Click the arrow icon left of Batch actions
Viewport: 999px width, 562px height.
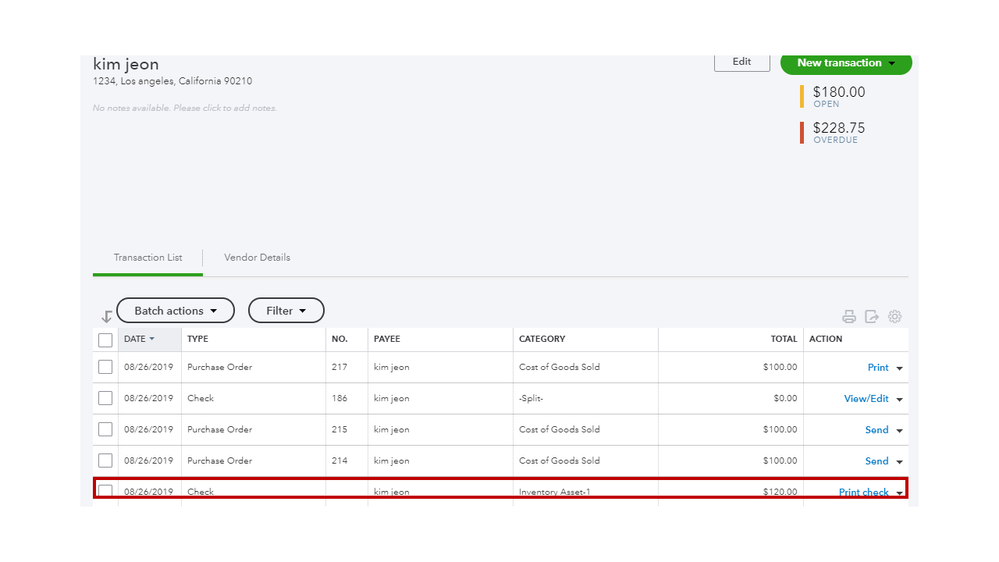pos(106,316)
